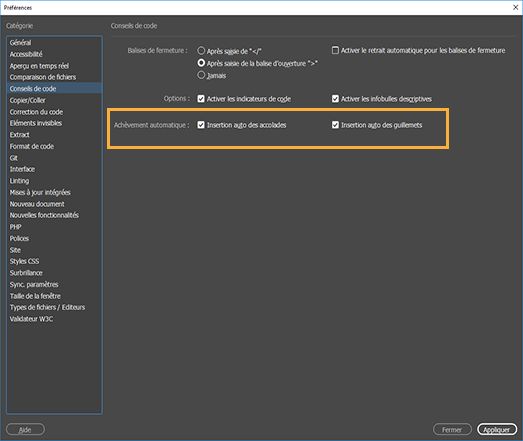523x441 pixels.
Task: Select 'Conseils de code' category
Action: click(x=54, y=89)
